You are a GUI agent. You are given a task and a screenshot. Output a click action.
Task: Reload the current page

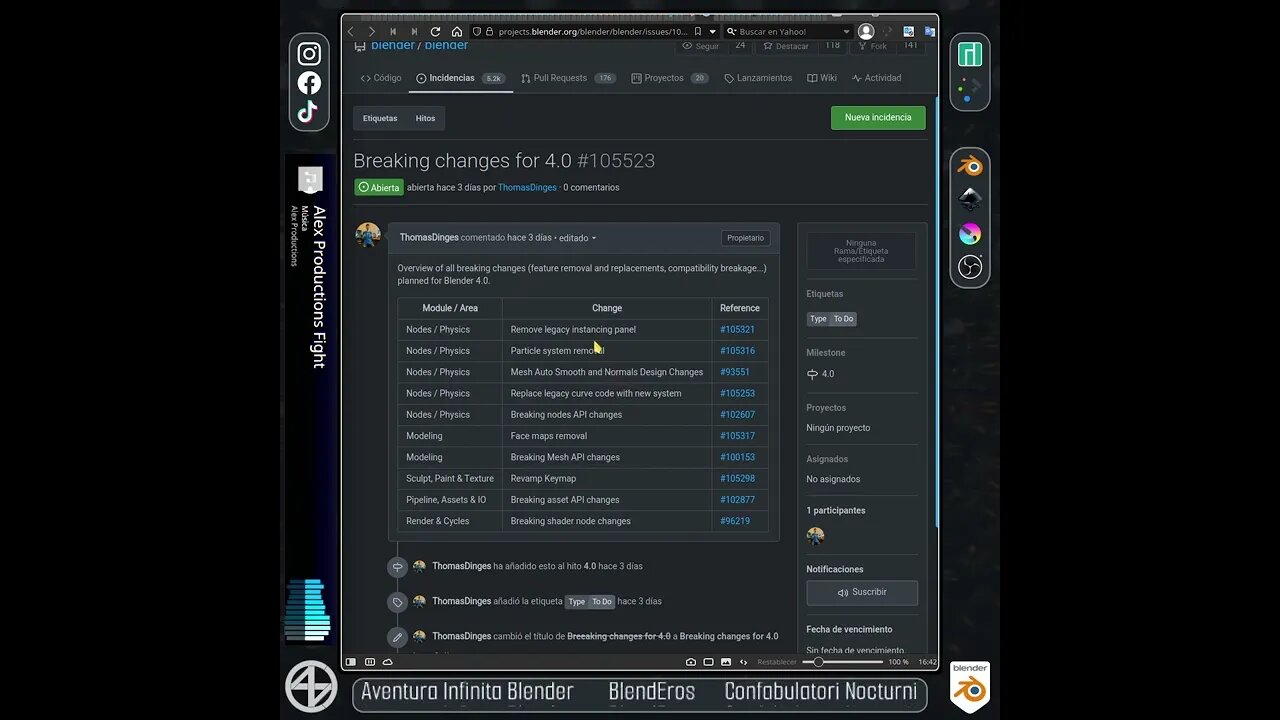pos(435,32)
